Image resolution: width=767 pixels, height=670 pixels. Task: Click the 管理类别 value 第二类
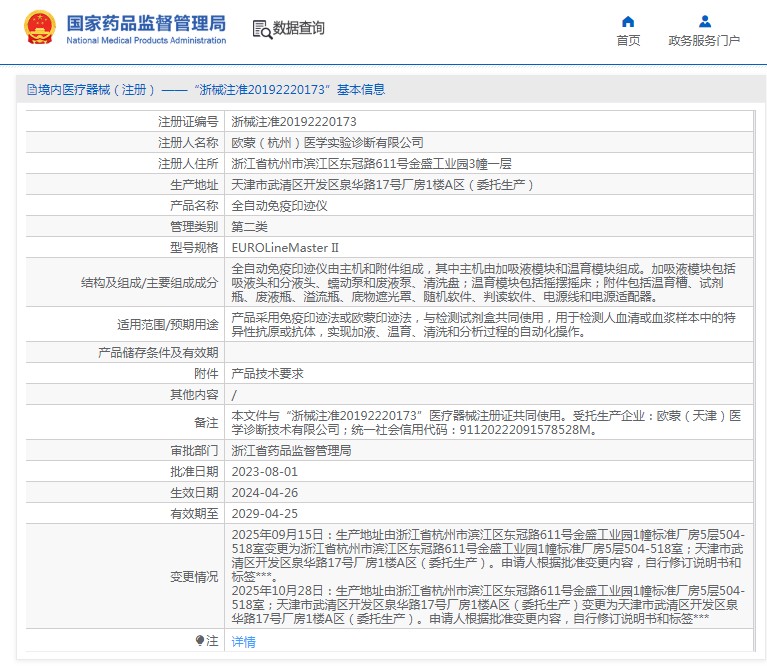pyautogui.click(x=250, y=226)
